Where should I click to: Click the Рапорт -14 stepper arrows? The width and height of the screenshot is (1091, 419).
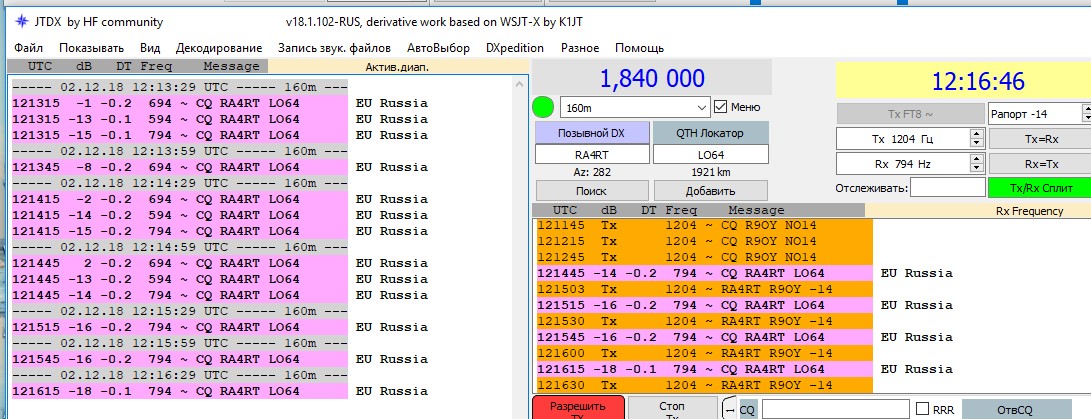pyautogui.click(x=1084, y=113)
